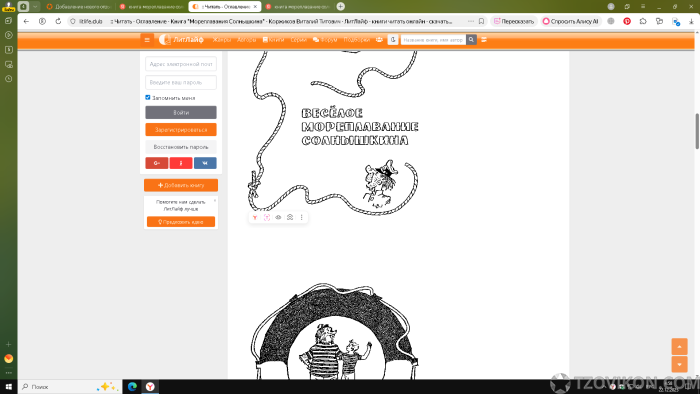Open the Форум menu
Screen dimensions: 700x394
point(325,40)
